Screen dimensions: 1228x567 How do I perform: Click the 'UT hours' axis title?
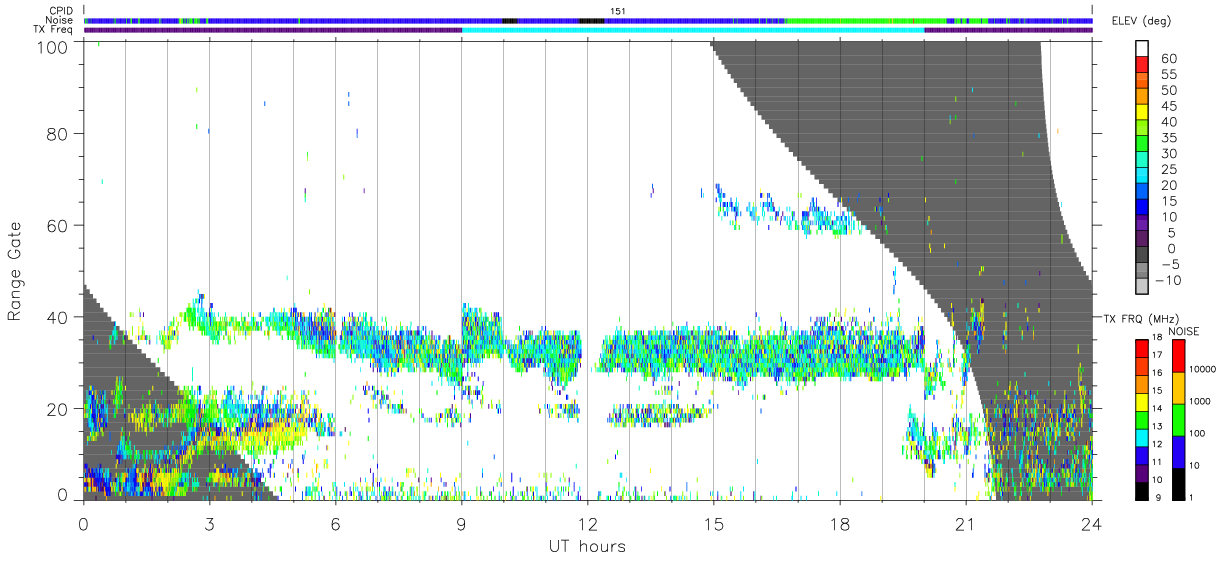coord(587,546)
